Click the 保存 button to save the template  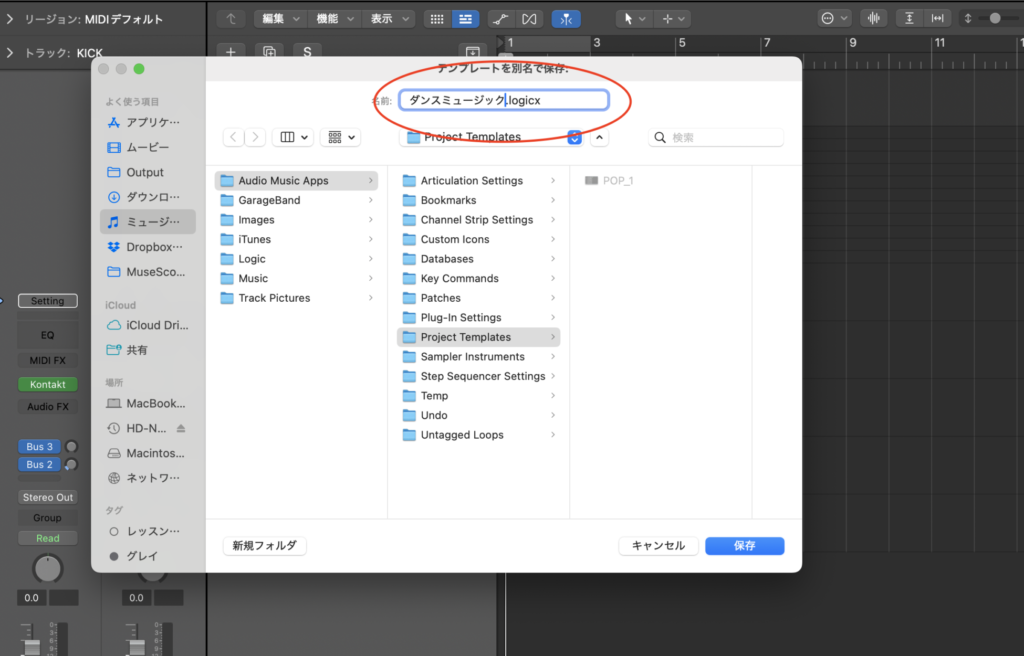pos(744,545)
